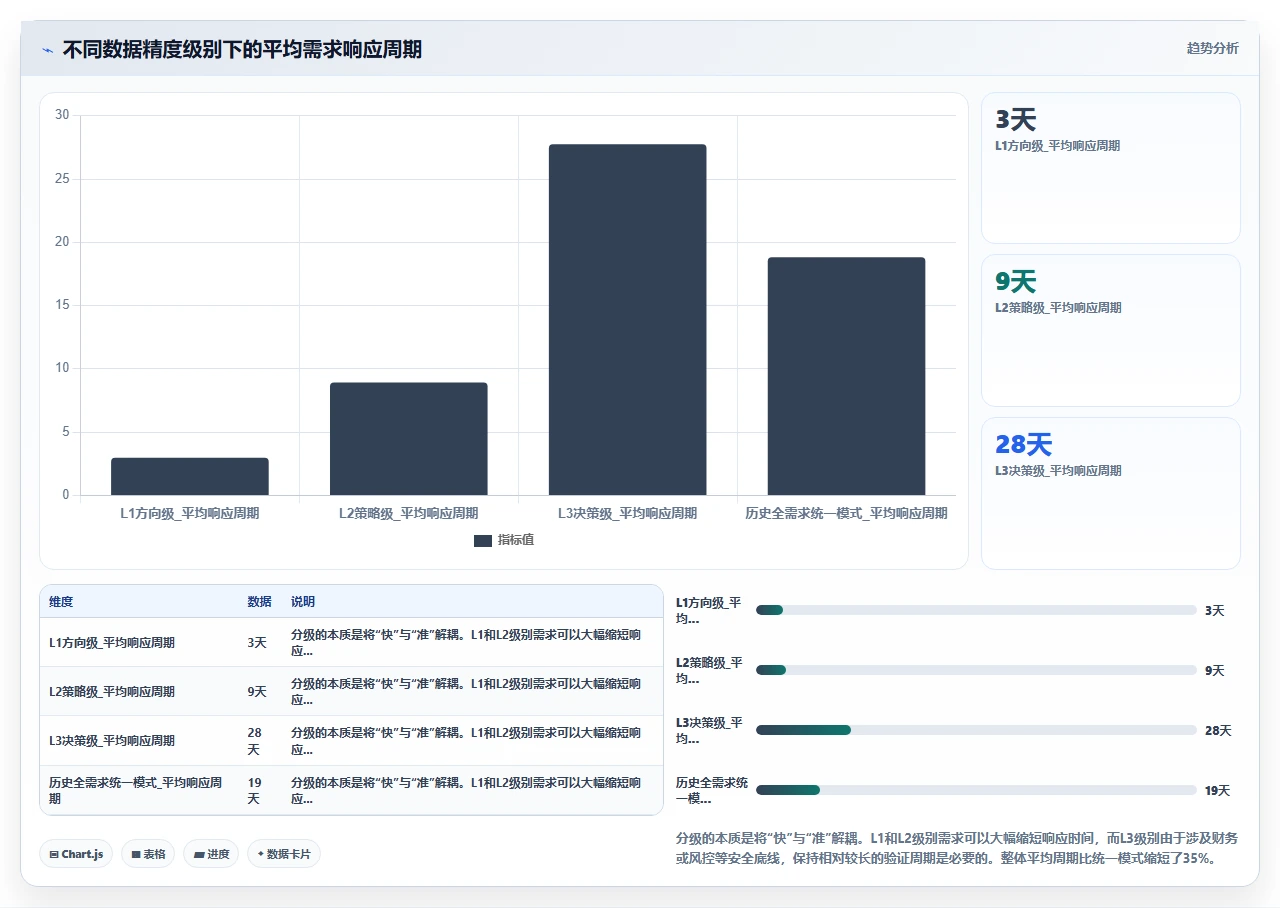The width and height of the screenshot is (1280, 908).
Task: Click the Chart.js tag icon
Action: point(54,854)
